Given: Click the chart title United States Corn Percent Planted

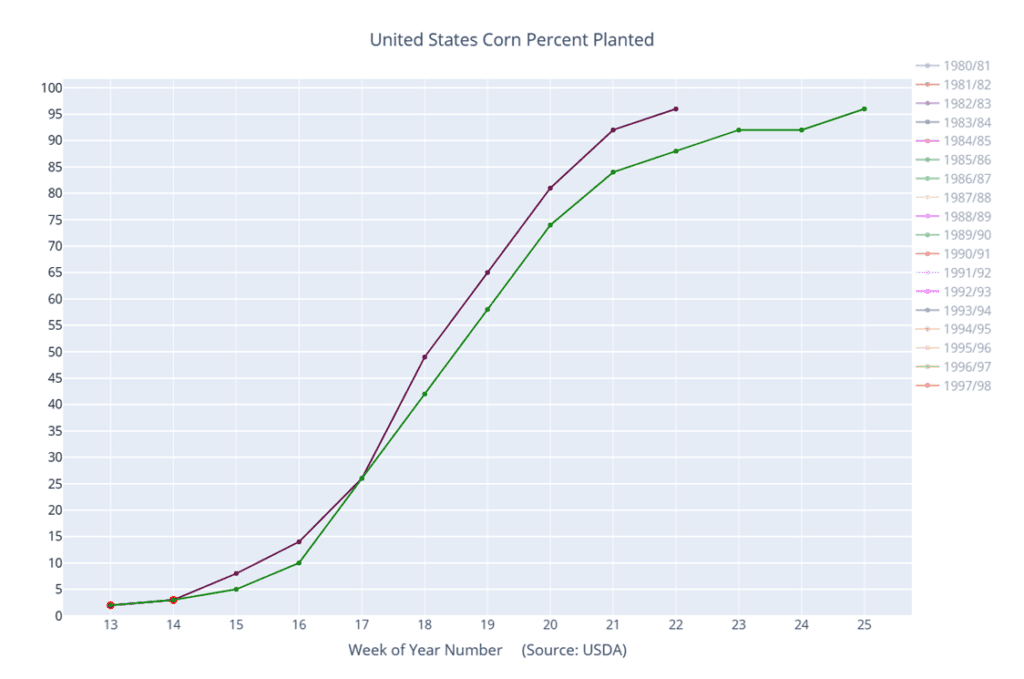Looking at the screenshot, I should (512, 40).
